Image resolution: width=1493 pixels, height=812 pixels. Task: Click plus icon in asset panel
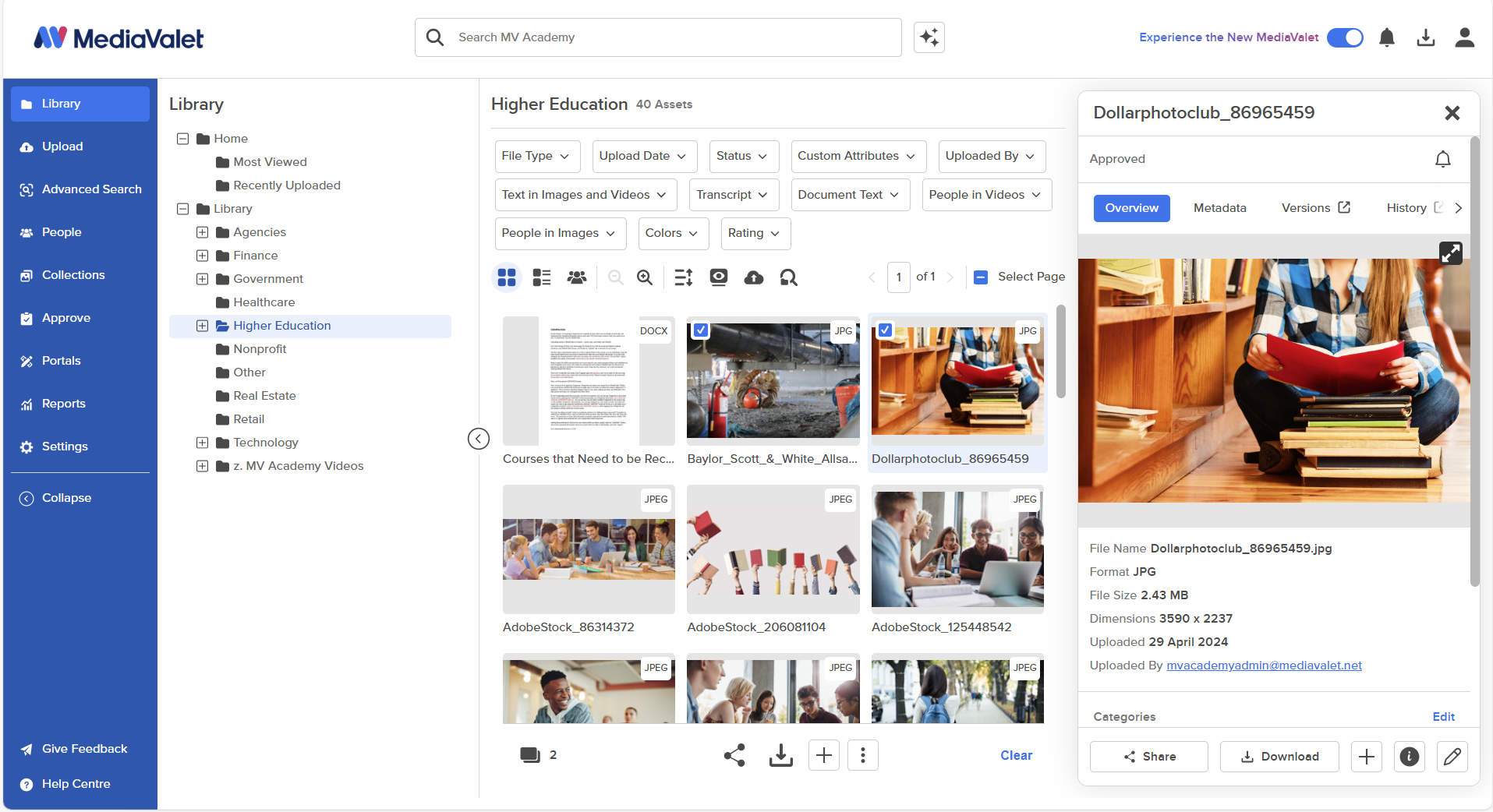[x=1367, y=757]
